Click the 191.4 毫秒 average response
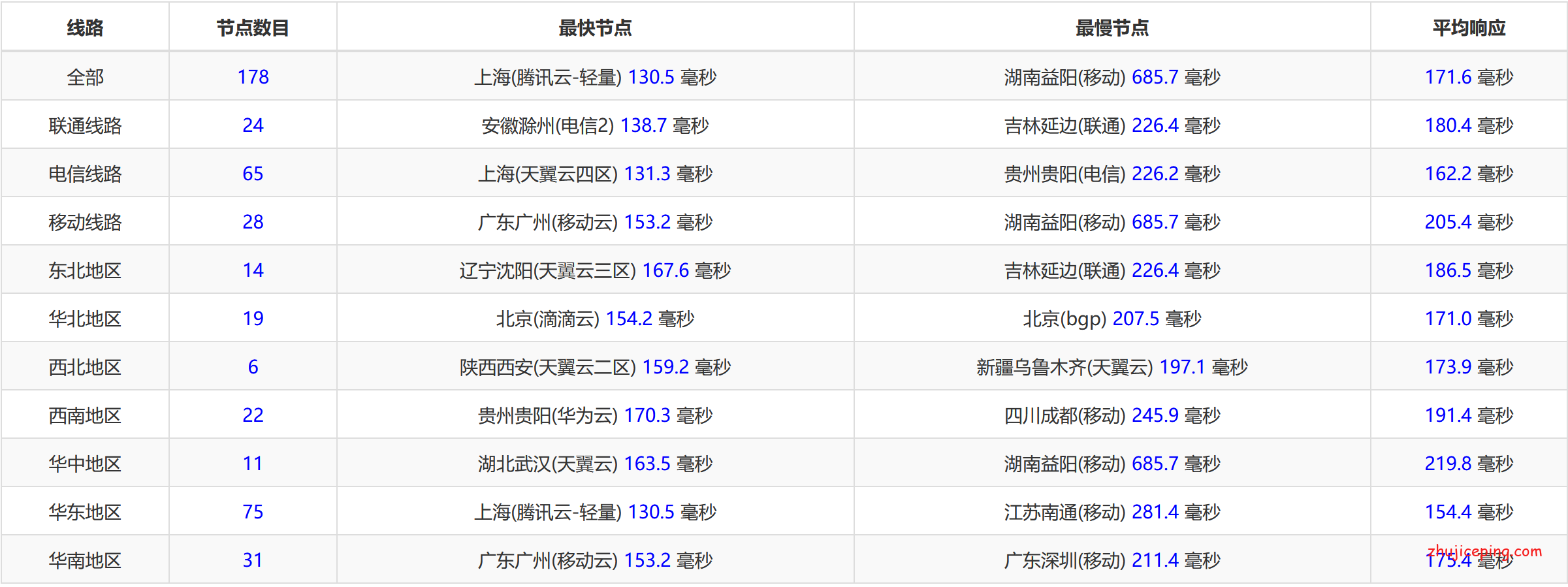Viewport: 1568px width, 587px height. [x=1469, y=415]
